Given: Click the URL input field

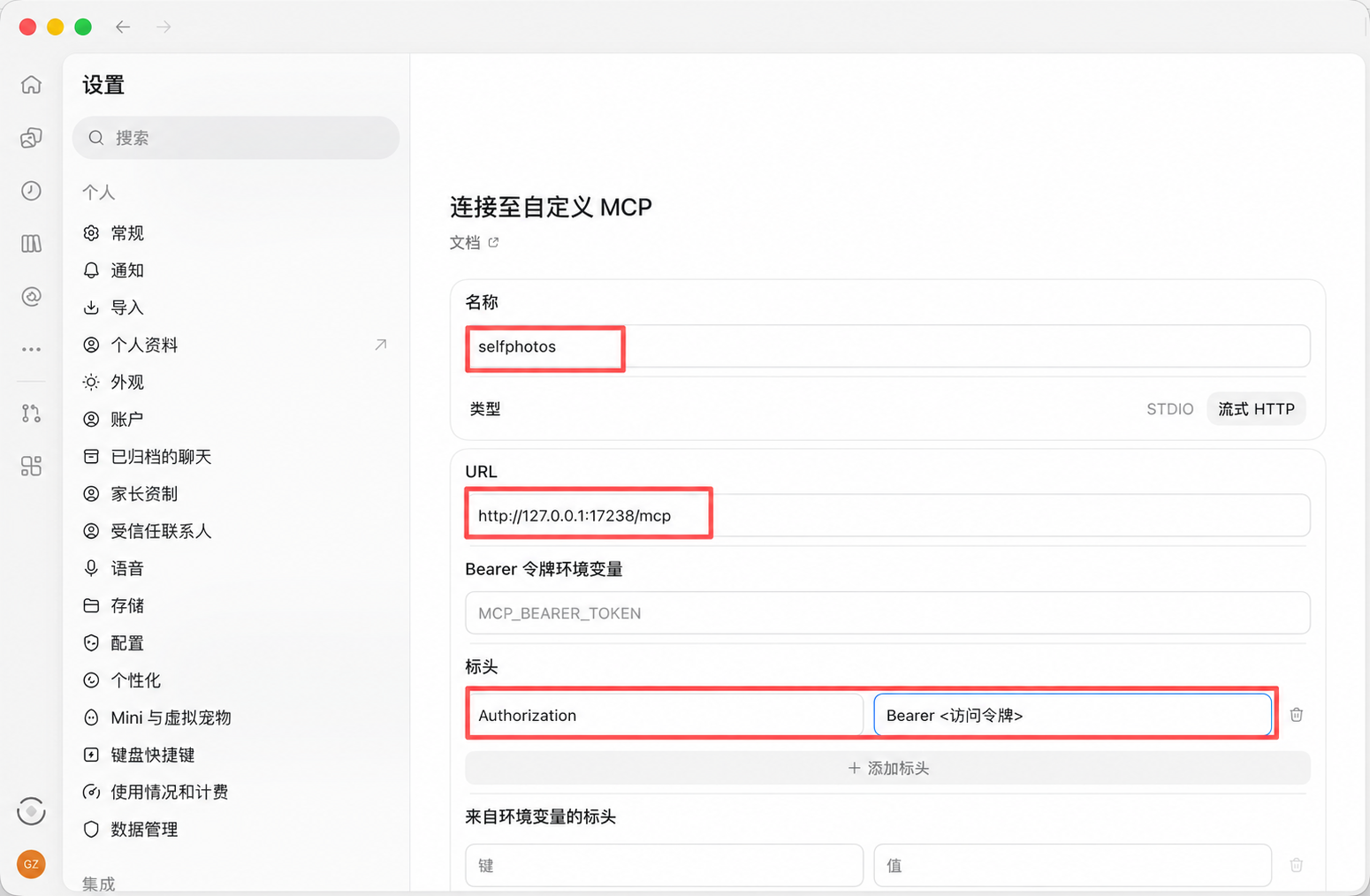Looking at the screenshot, I should [887, 515].
